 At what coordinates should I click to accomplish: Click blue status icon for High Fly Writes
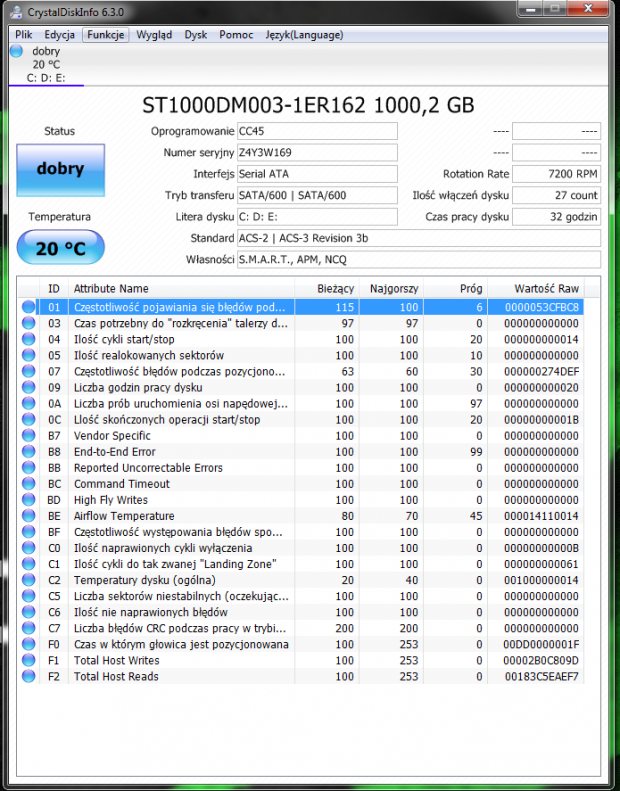[29, 500]
